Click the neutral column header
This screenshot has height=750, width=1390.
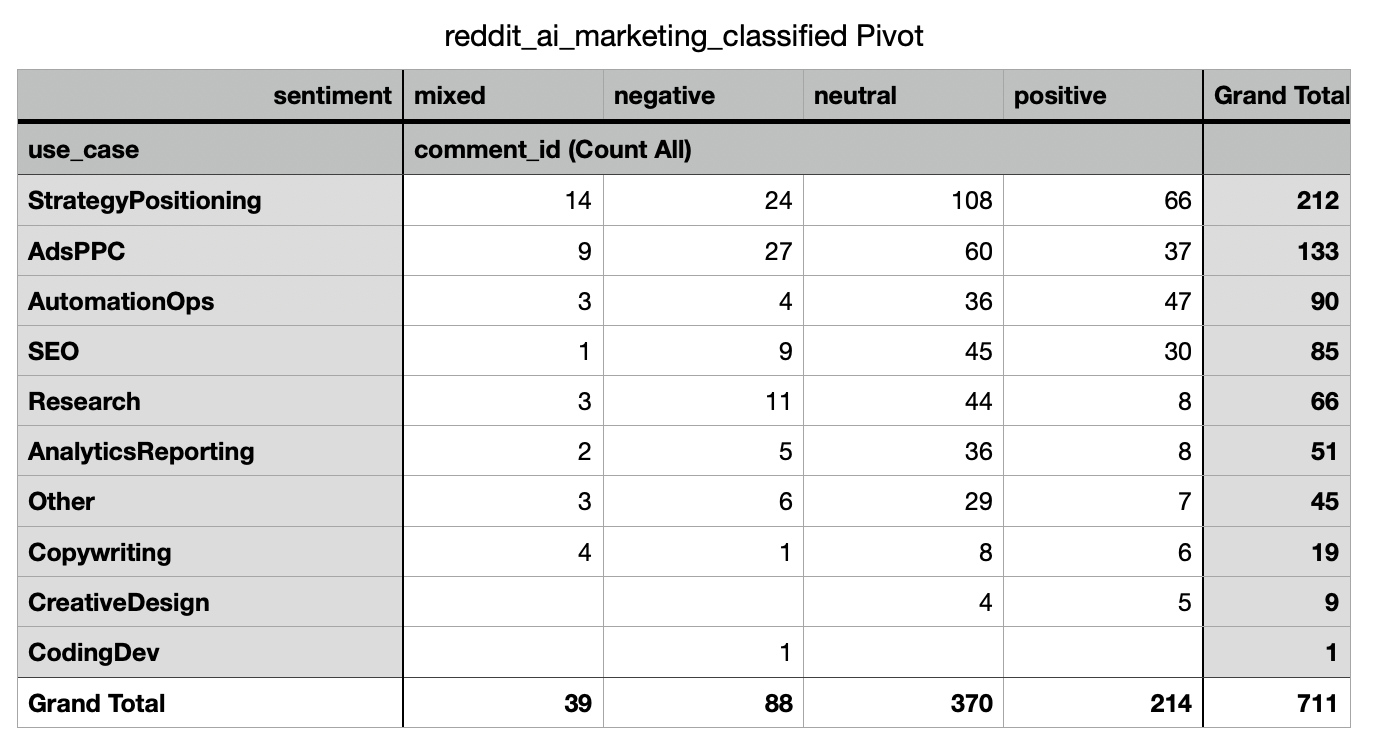click(x=855, y=96)
